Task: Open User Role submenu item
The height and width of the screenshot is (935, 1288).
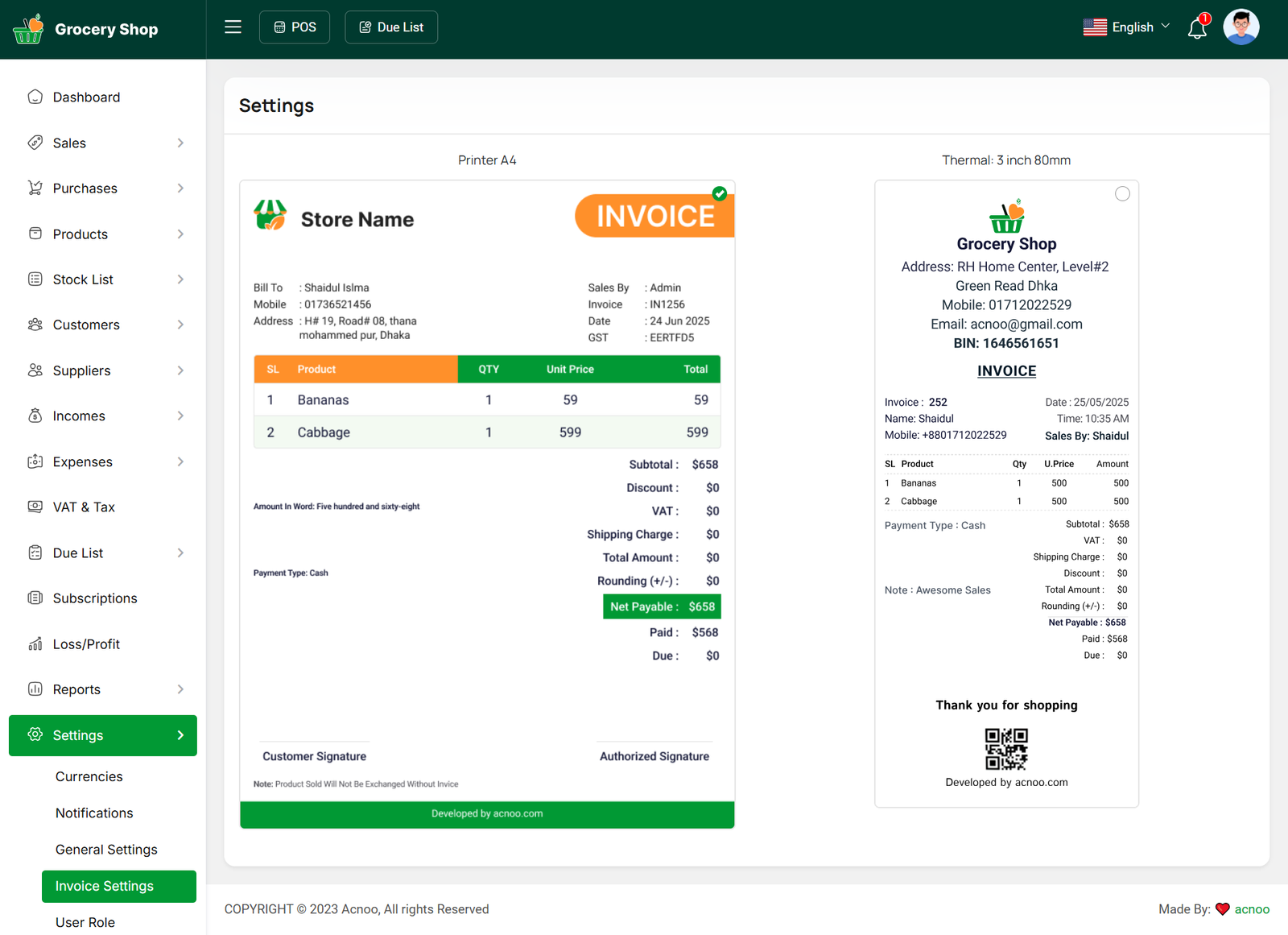Action: [x=85, y=922]
